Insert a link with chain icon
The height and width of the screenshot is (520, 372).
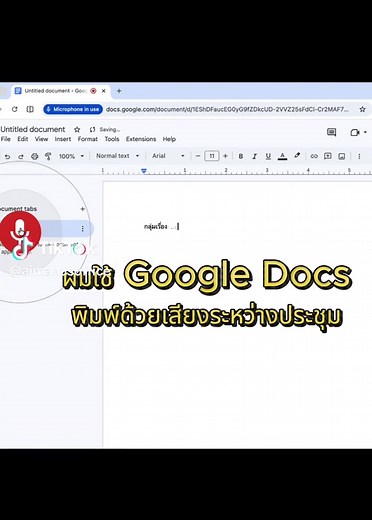pyautogui.click(x=314, y=156)
